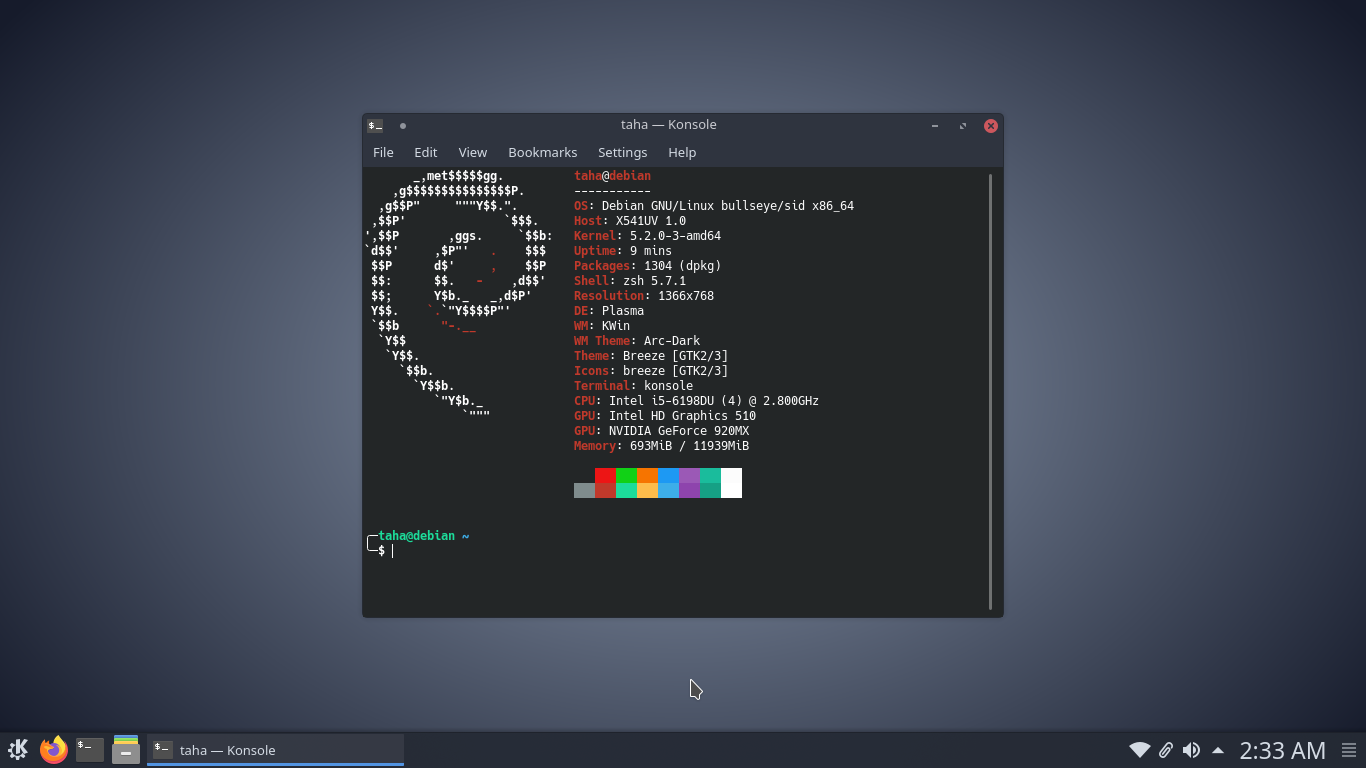Click the terminal prompt input after $
Screen dimensions: 1366x768
[393, 551]
